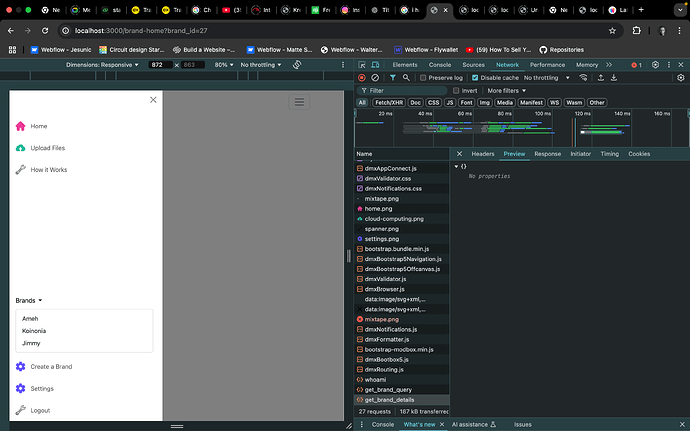Click the Logout wrench icon
Screen dimensions: 690x431
(20, 410)
